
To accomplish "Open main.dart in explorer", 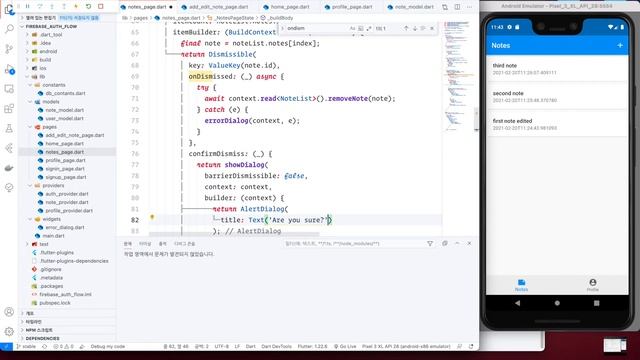I will 53,236.
